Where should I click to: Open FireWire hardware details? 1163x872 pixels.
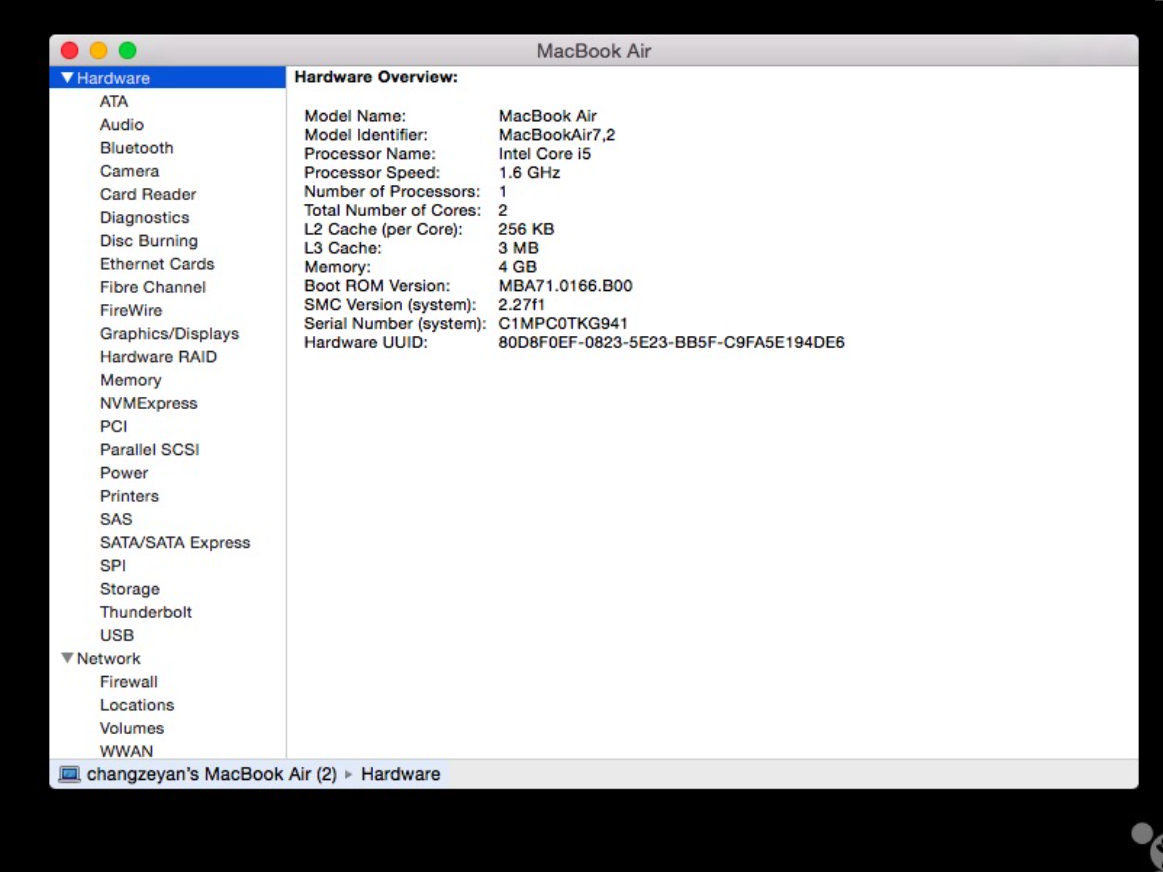click(x=131, y=311)
